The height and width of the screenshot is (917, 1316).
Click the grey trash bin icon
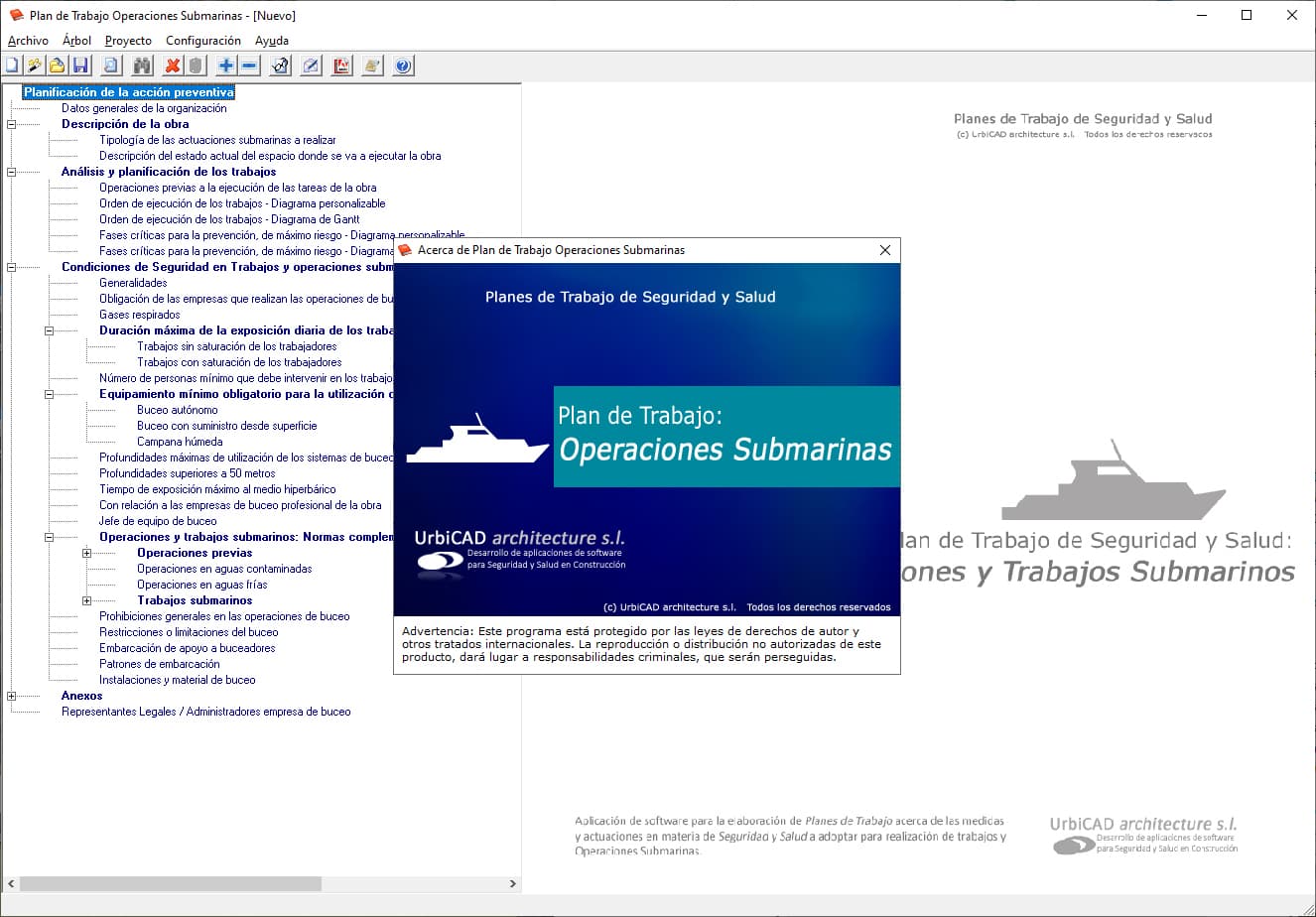tap(196, 66)
